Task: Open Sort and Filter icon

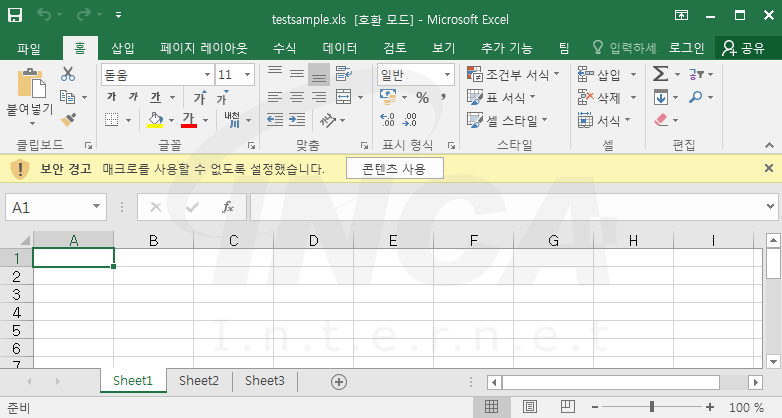Action: click(x=697, y=74)
